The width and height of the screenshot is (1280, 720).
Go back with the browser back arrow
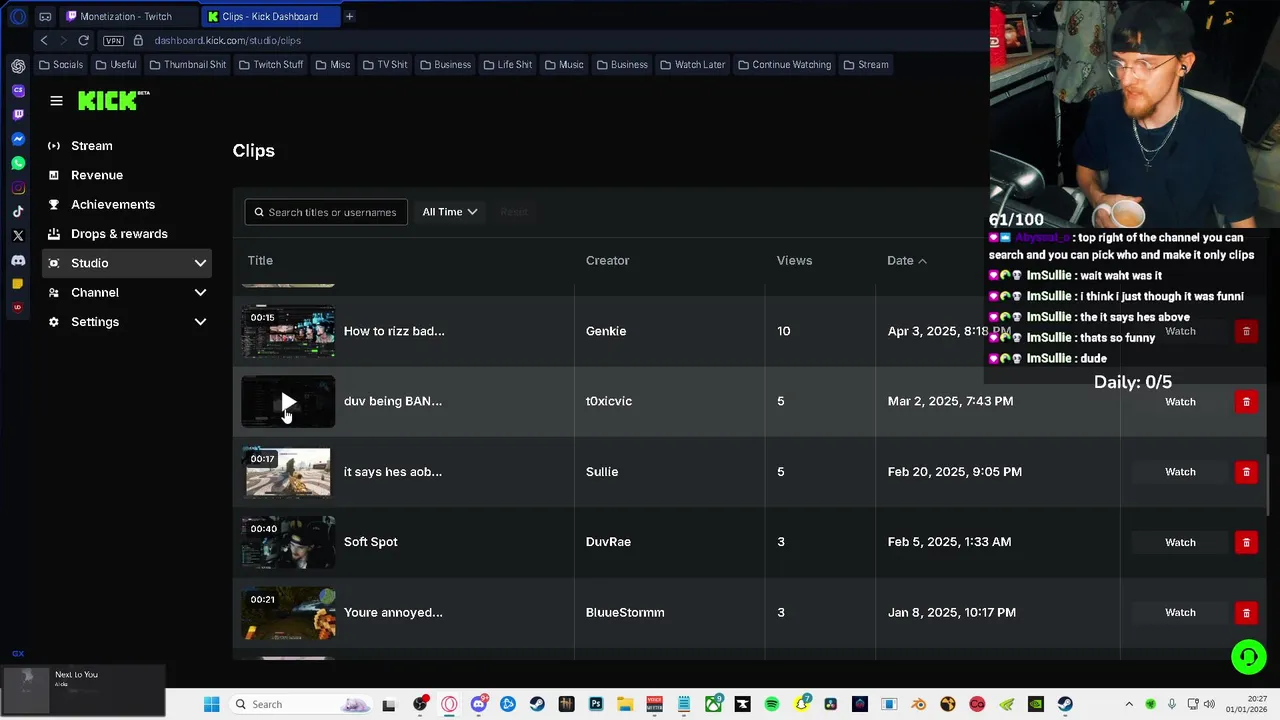(44, 40)
